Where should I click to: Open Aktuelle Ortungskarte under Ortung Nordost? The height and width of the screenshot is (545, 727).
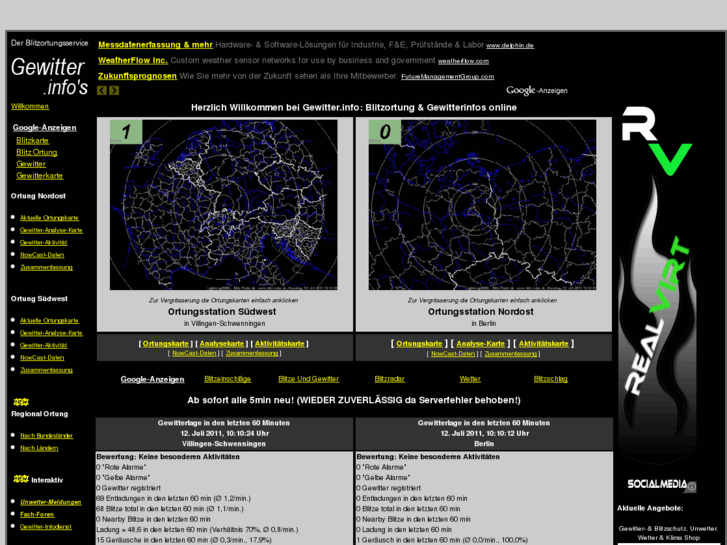(49, 218)
